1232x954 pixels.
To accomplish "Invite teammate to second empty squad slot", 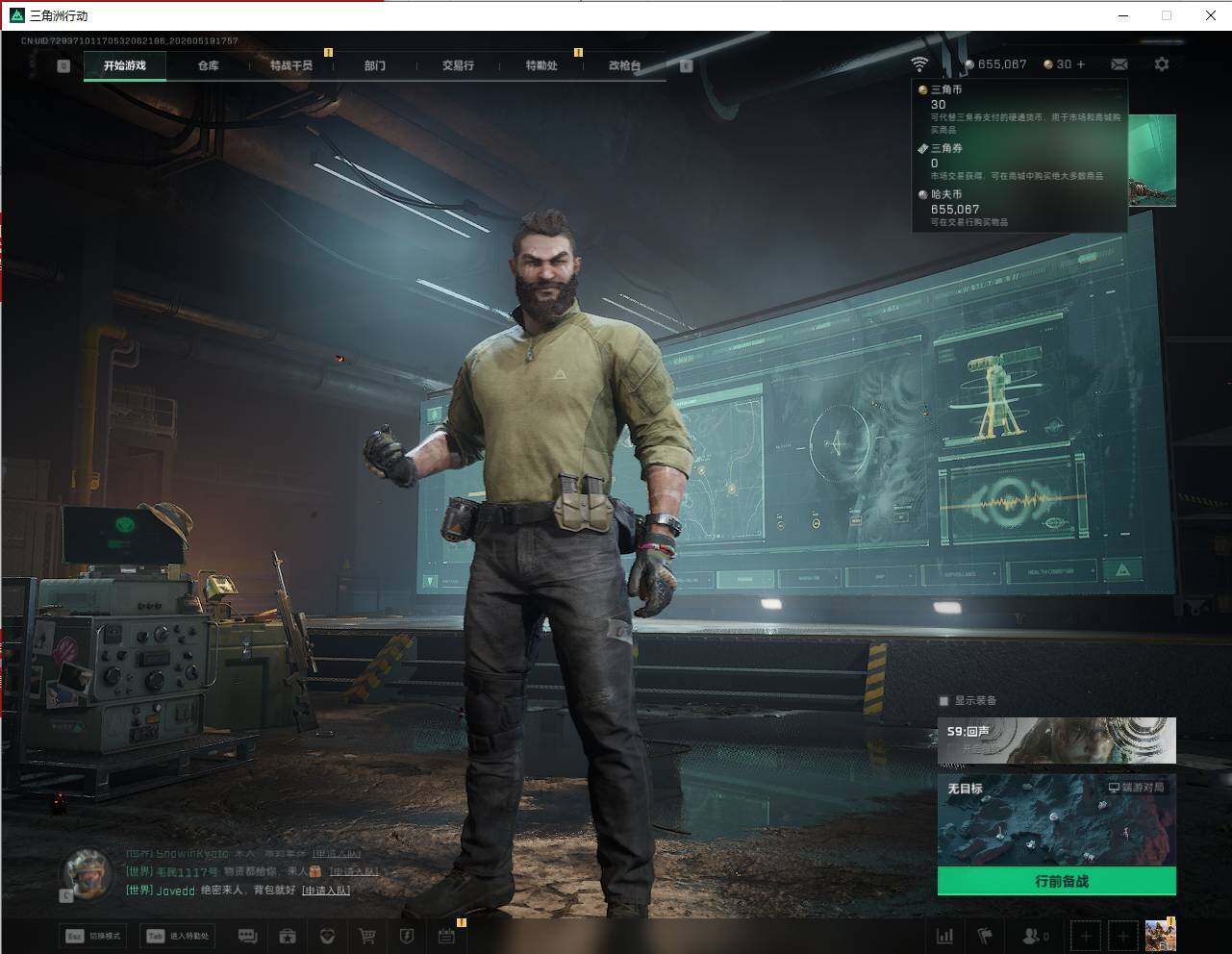I will 1122,936.
